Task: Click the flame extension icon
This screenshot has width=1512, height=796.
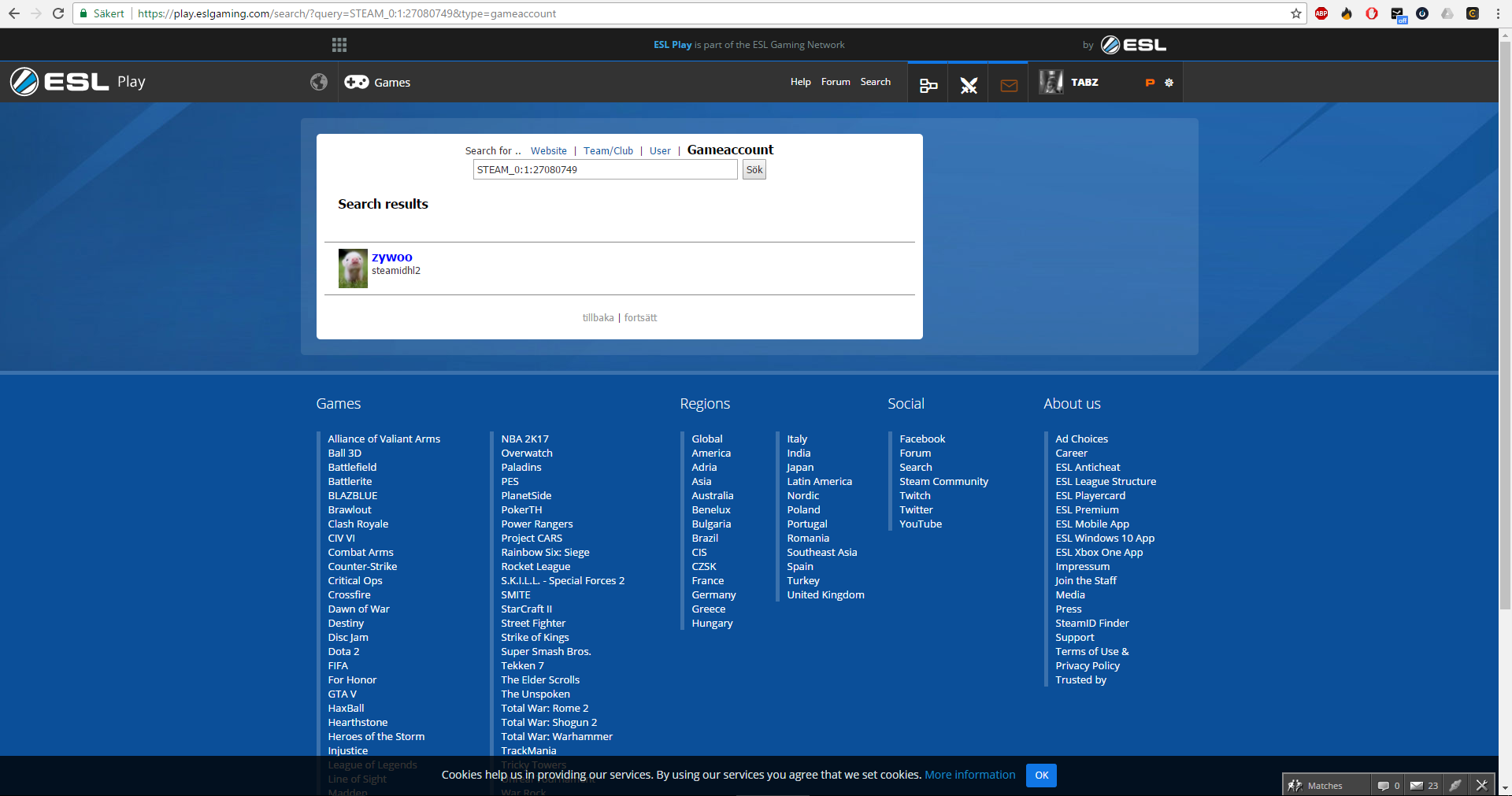Action: click(x=1347, y=13)
